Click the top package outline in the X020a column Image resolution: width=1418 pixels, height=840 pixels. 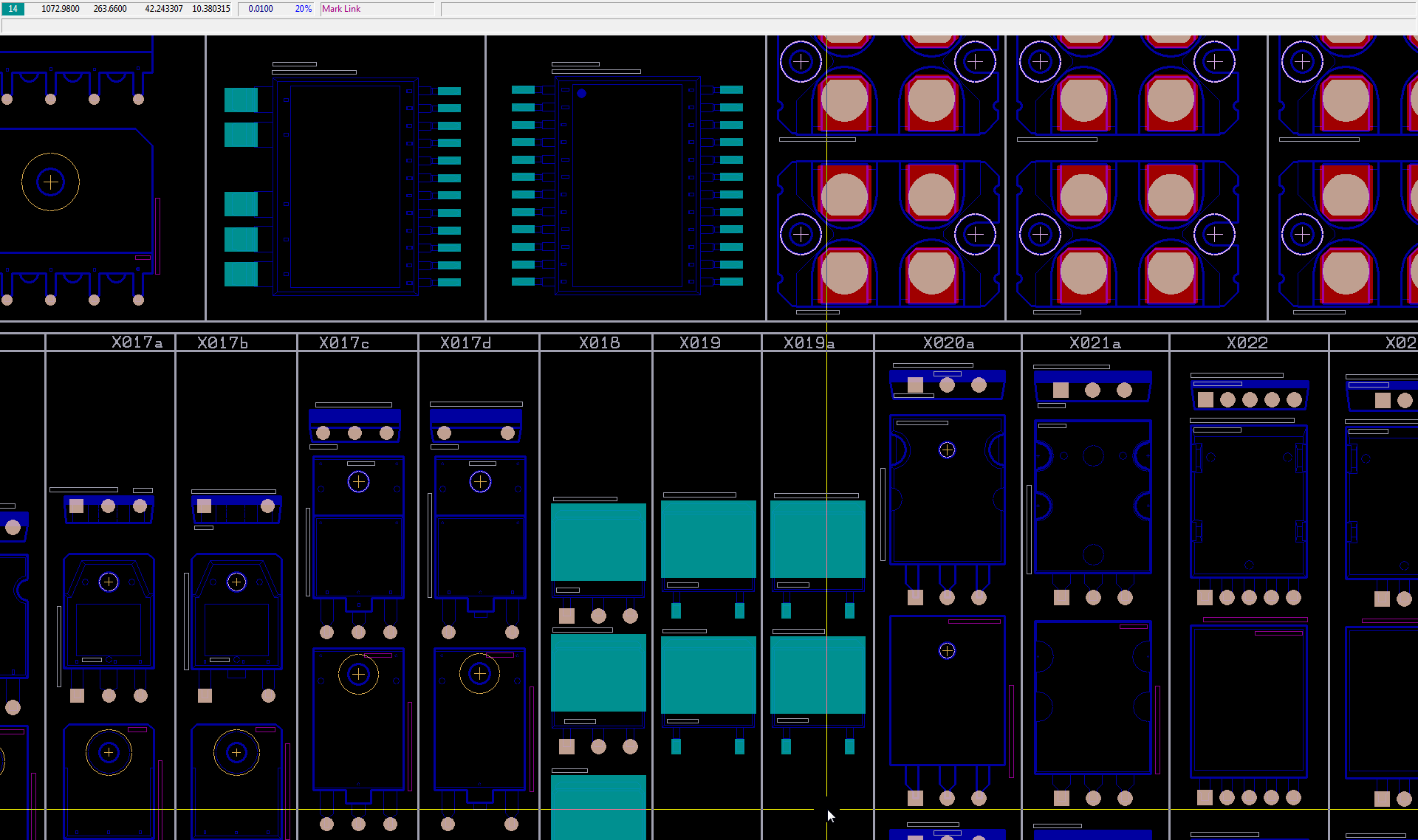(948, 490)
